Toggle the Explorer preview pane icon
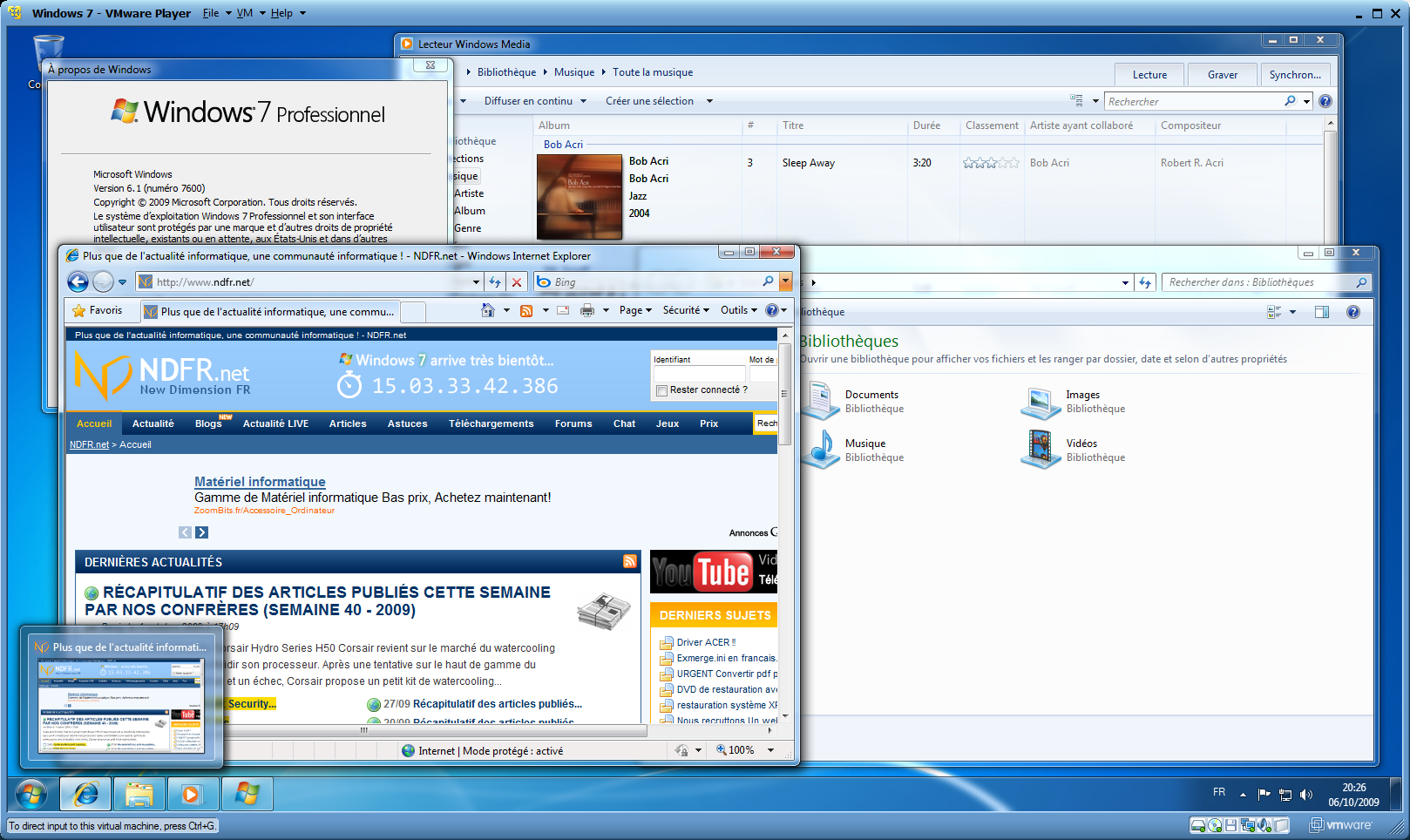This screenshot has height=840, width=1410. 1322,312
